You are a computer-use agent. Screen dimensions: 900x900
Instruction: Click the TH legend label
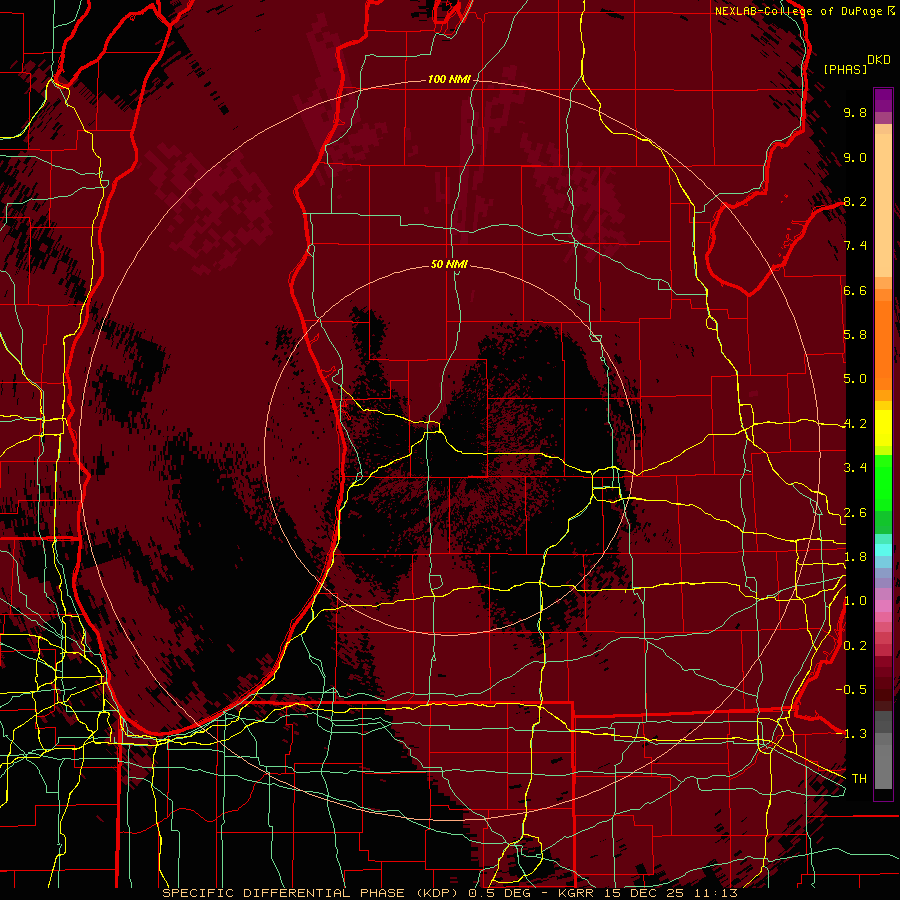[x=859, y=779]
